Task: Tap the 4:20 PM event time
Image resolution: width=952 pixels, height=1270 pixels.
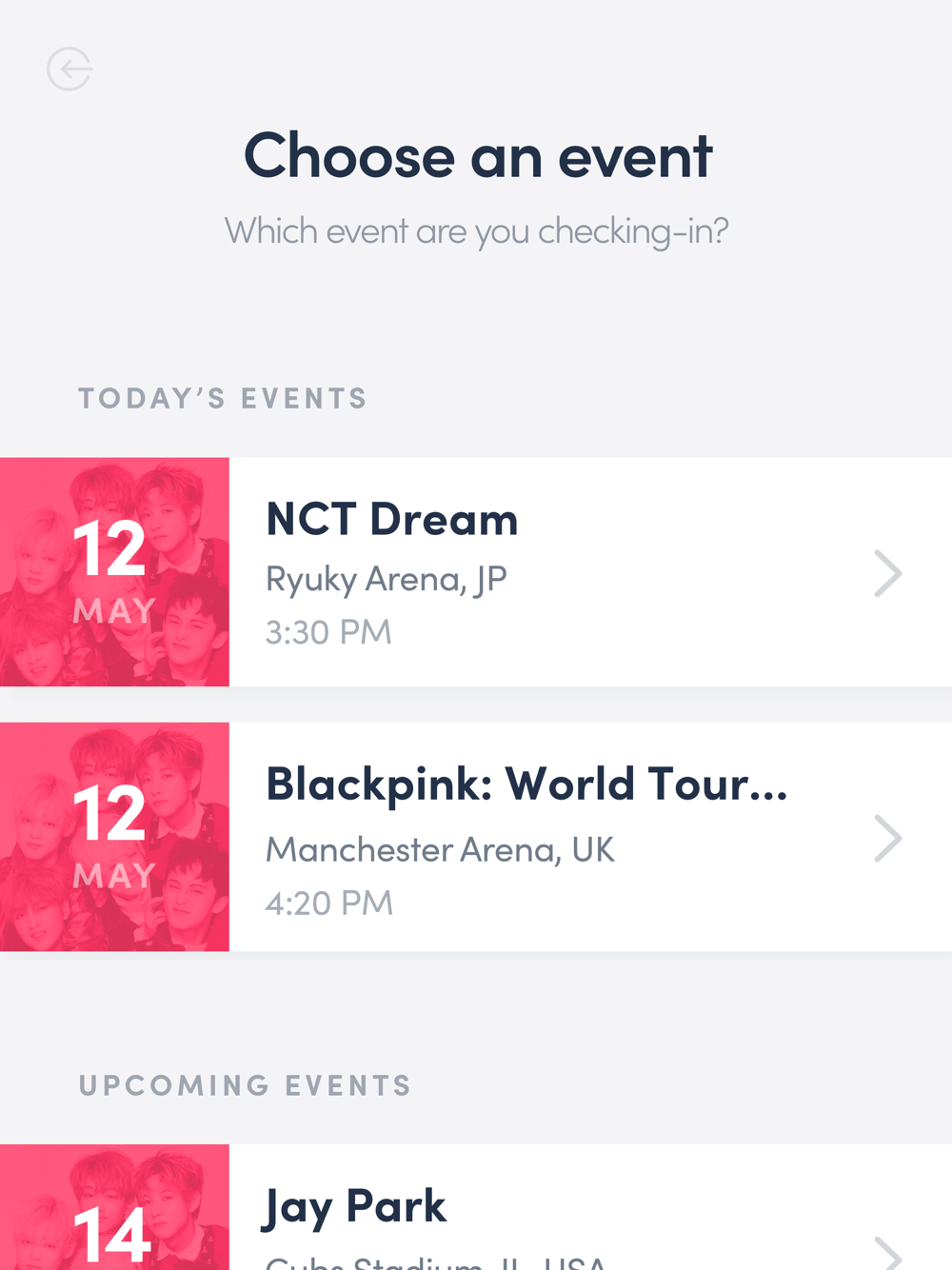Action: pos(328,903)
